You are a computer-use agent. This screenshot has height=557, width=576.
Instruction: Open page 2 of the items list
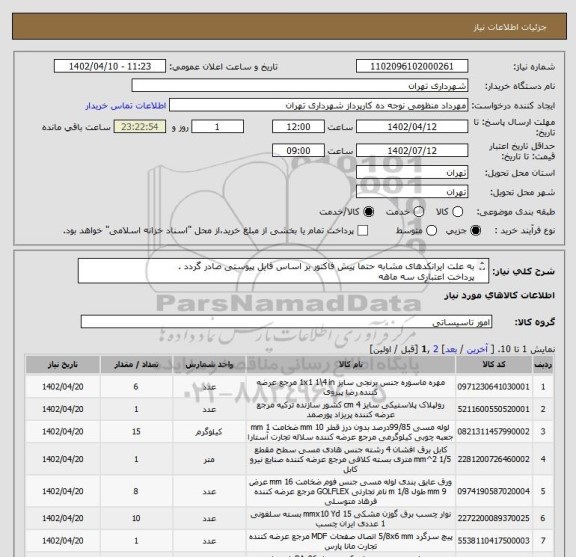click(x=436, y=349)
